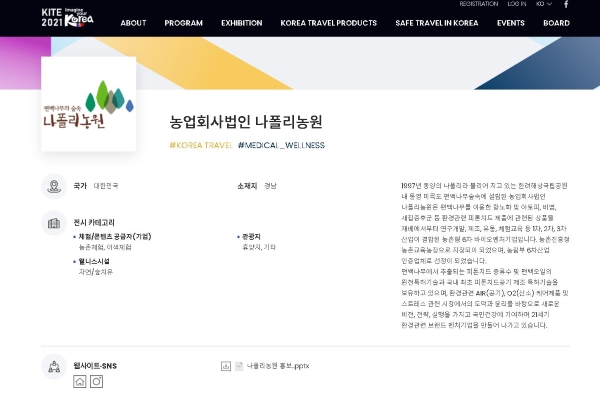Click the 웹사이트-SNS label
Image resolution: width=600 pixels, height=393 pixels.
coord(95,366)
